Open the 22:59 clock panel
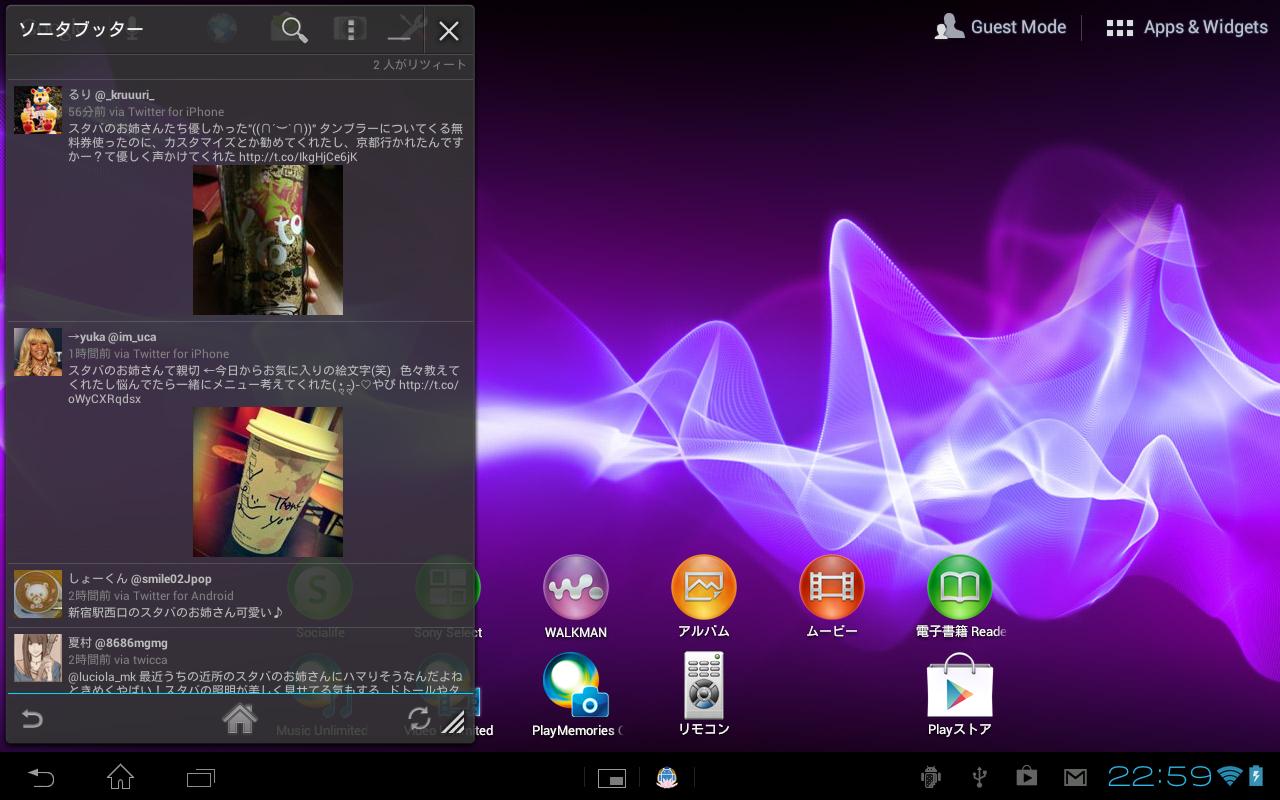 1160,776
